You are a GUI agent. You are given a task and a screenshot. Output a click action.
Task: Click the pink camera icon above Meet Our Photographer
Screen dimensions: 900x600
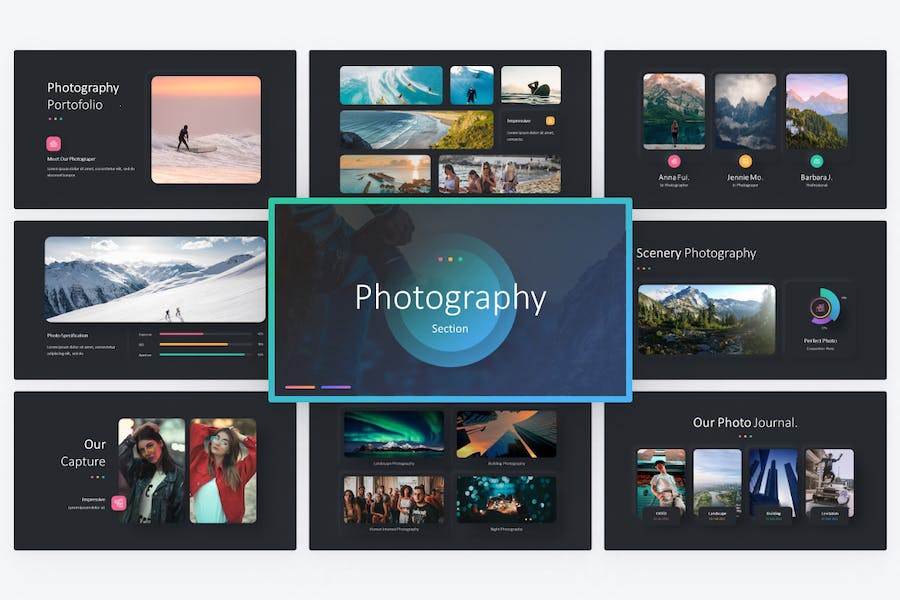point(53,144)
